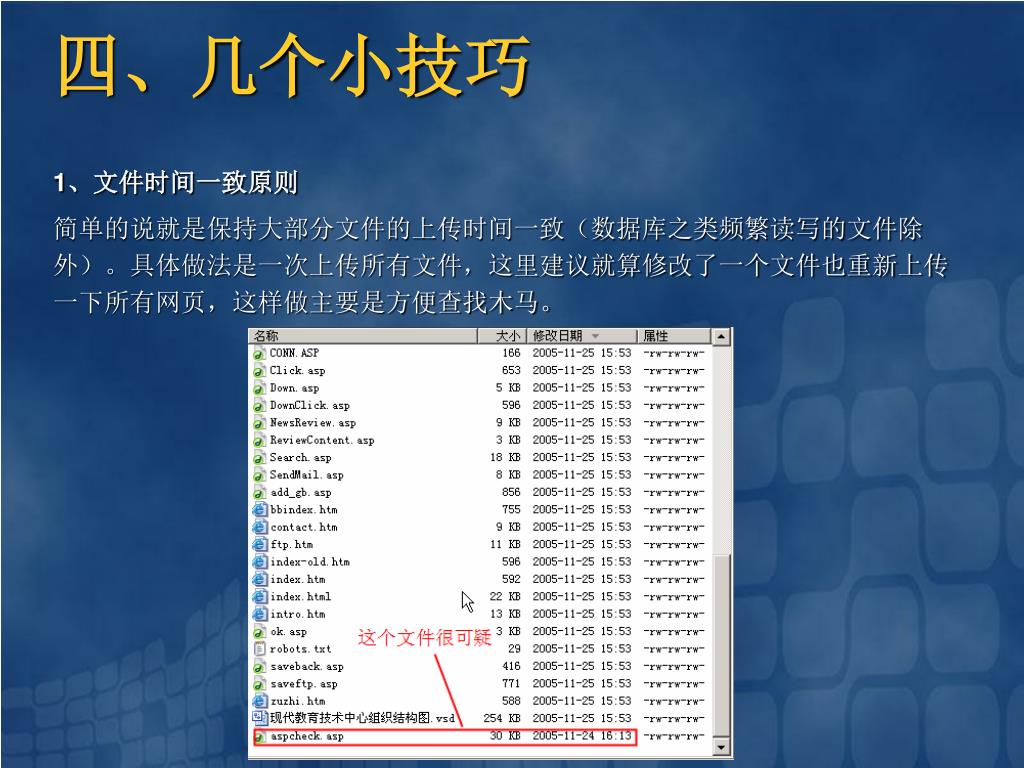1024x768 pixels.
Task: Select the file name index.html
Action: pyautogui.click(x=300, y=597)
